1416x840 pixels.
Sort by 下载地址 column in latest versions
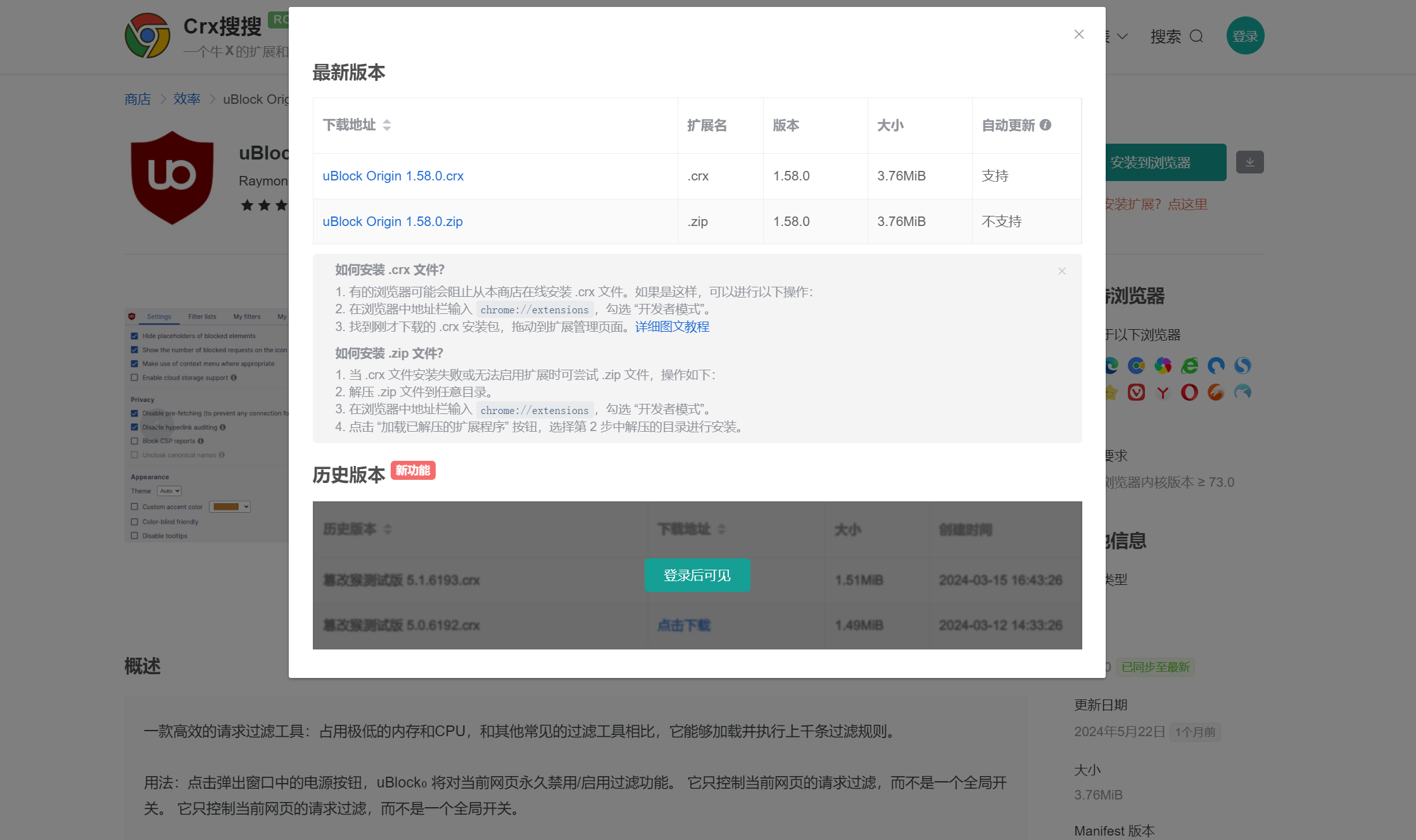[387, 125]
